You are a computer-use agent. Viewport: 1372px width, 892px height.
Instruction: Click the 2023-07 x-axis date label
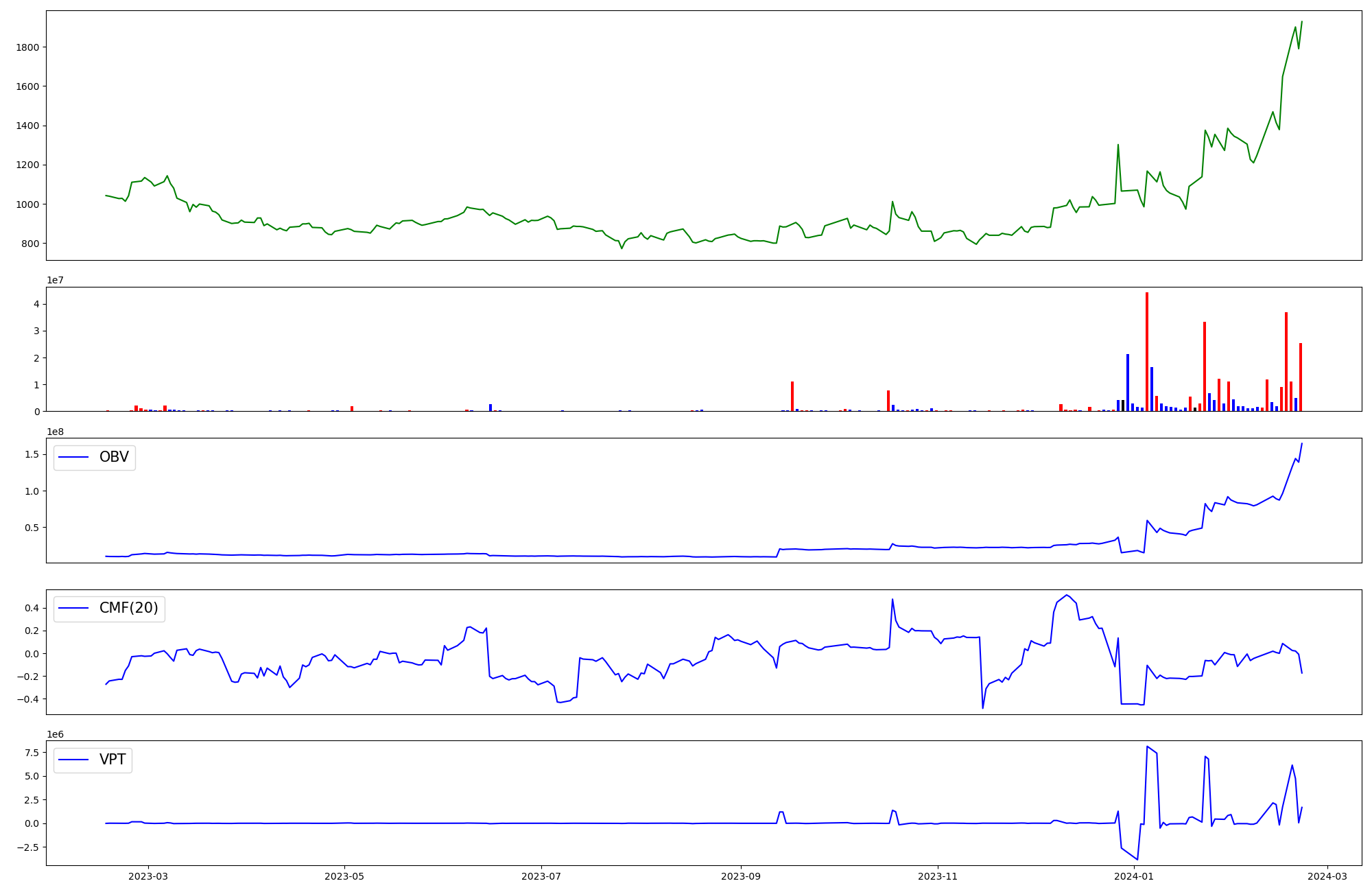[x=542, y=876]
